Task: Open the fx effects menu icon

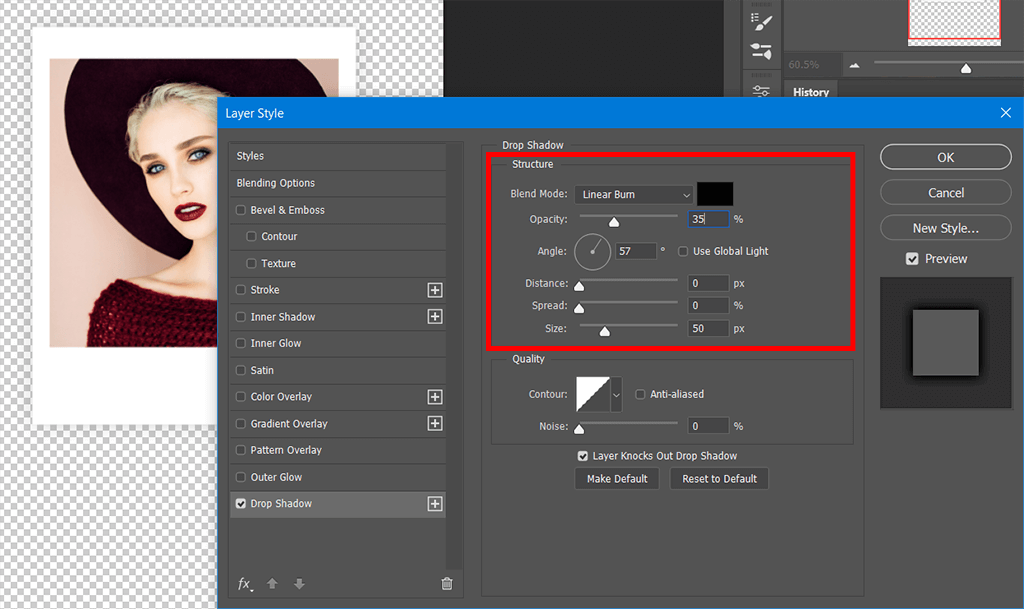Action: coord(244,584)
